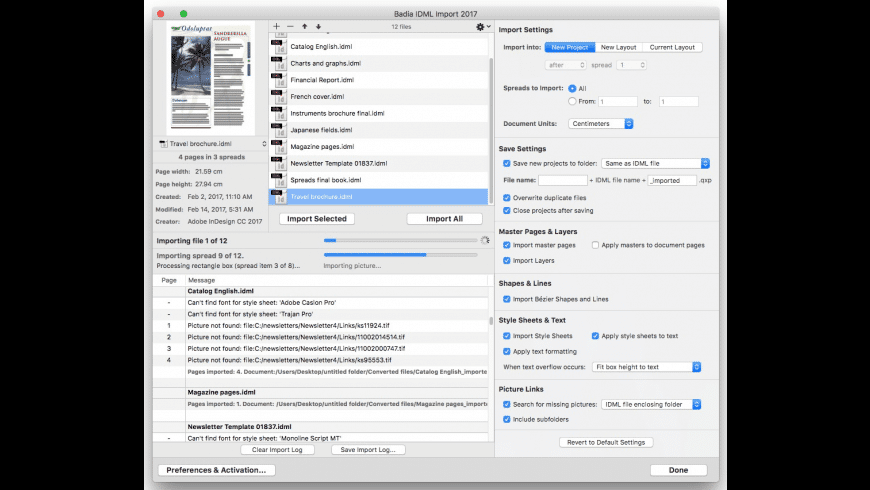Screen dimensions: 870x490
Task: Click Import All button
Action: (444, 219)
